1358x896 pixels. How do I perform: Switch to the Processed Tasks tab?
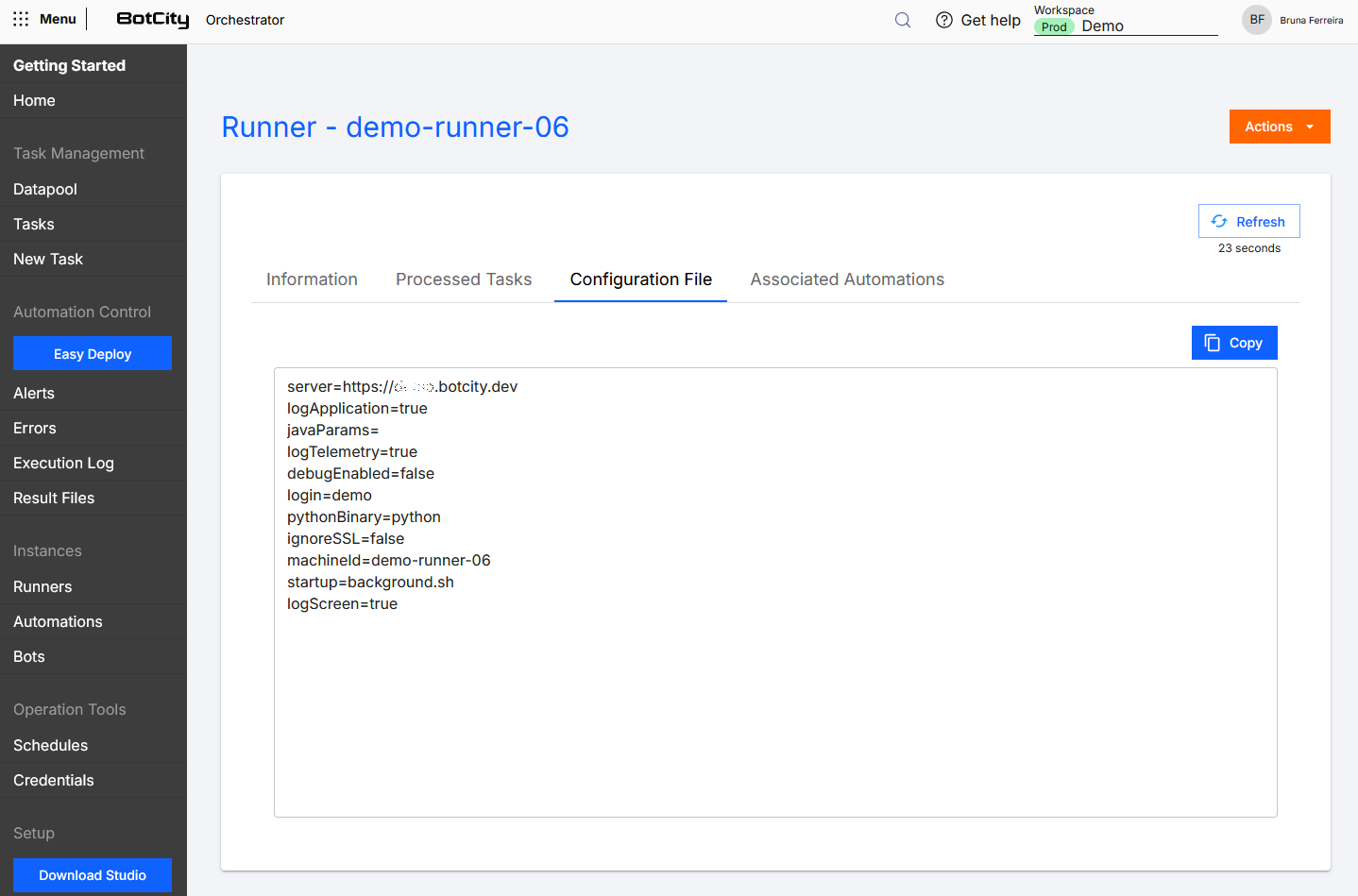pyautogui.click(x=464, y=279)
